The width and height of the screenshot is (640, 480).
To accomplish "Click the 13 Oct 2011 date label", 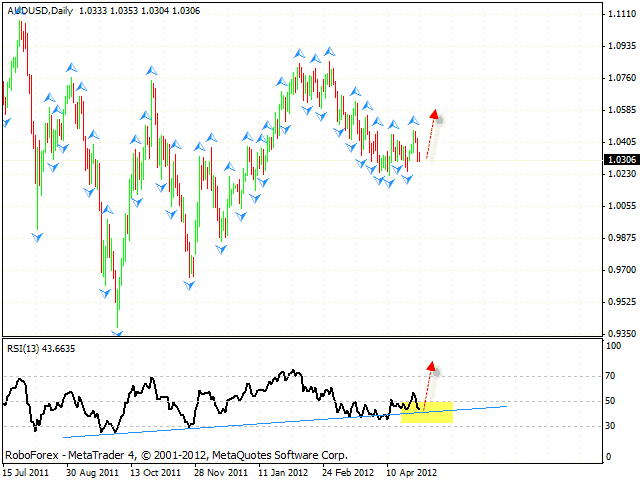I will [x=156, y=470].
